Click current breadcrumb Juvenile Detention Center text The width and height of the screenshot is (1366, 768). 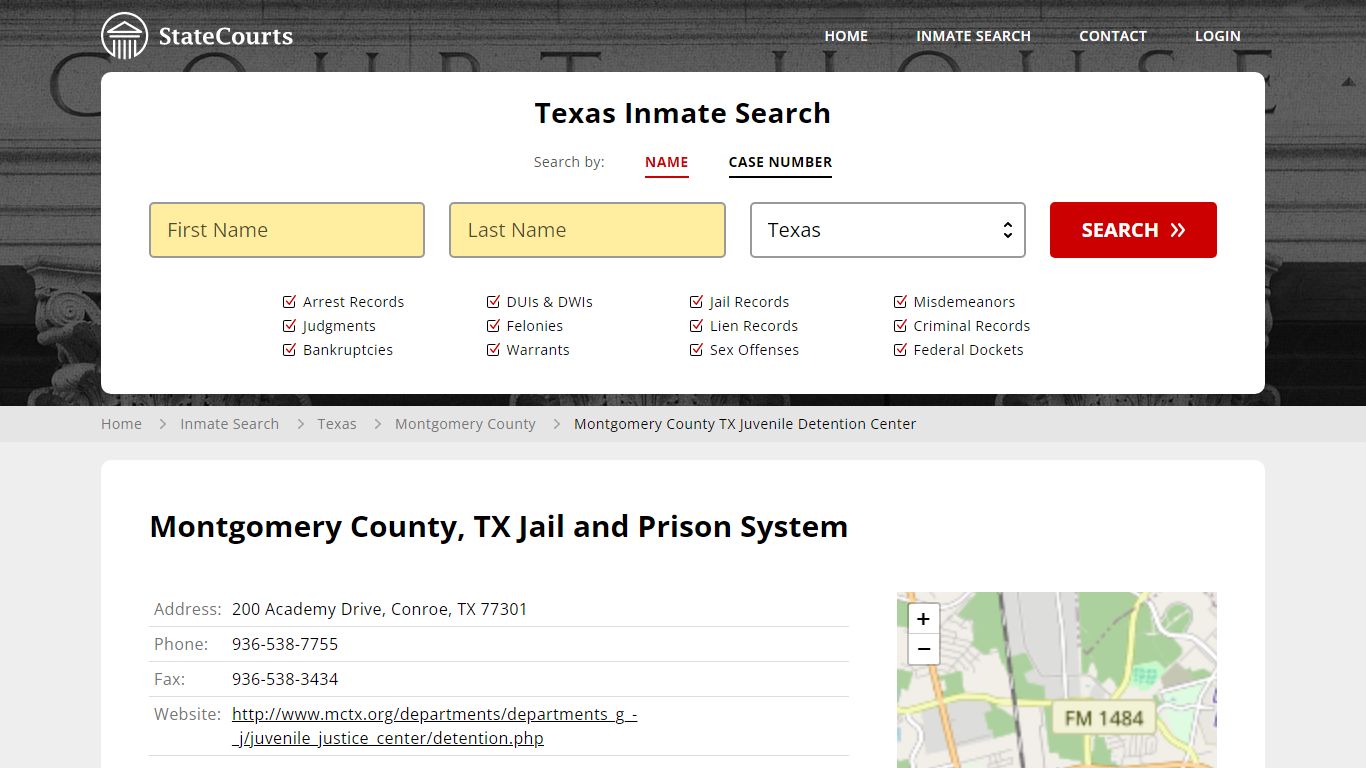click(745, 424)
